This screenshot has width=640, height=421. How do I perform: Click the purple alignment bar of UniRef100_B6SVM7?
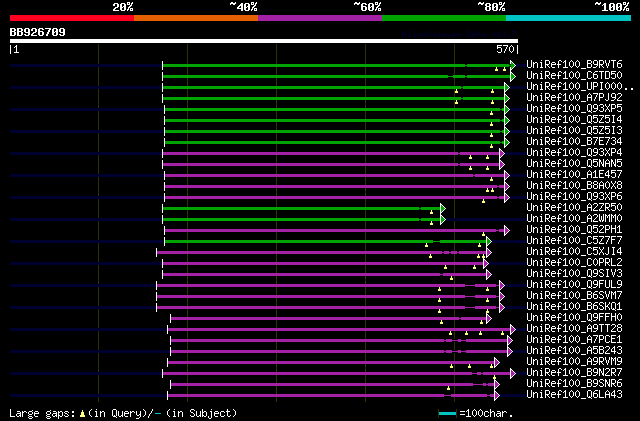328,297
